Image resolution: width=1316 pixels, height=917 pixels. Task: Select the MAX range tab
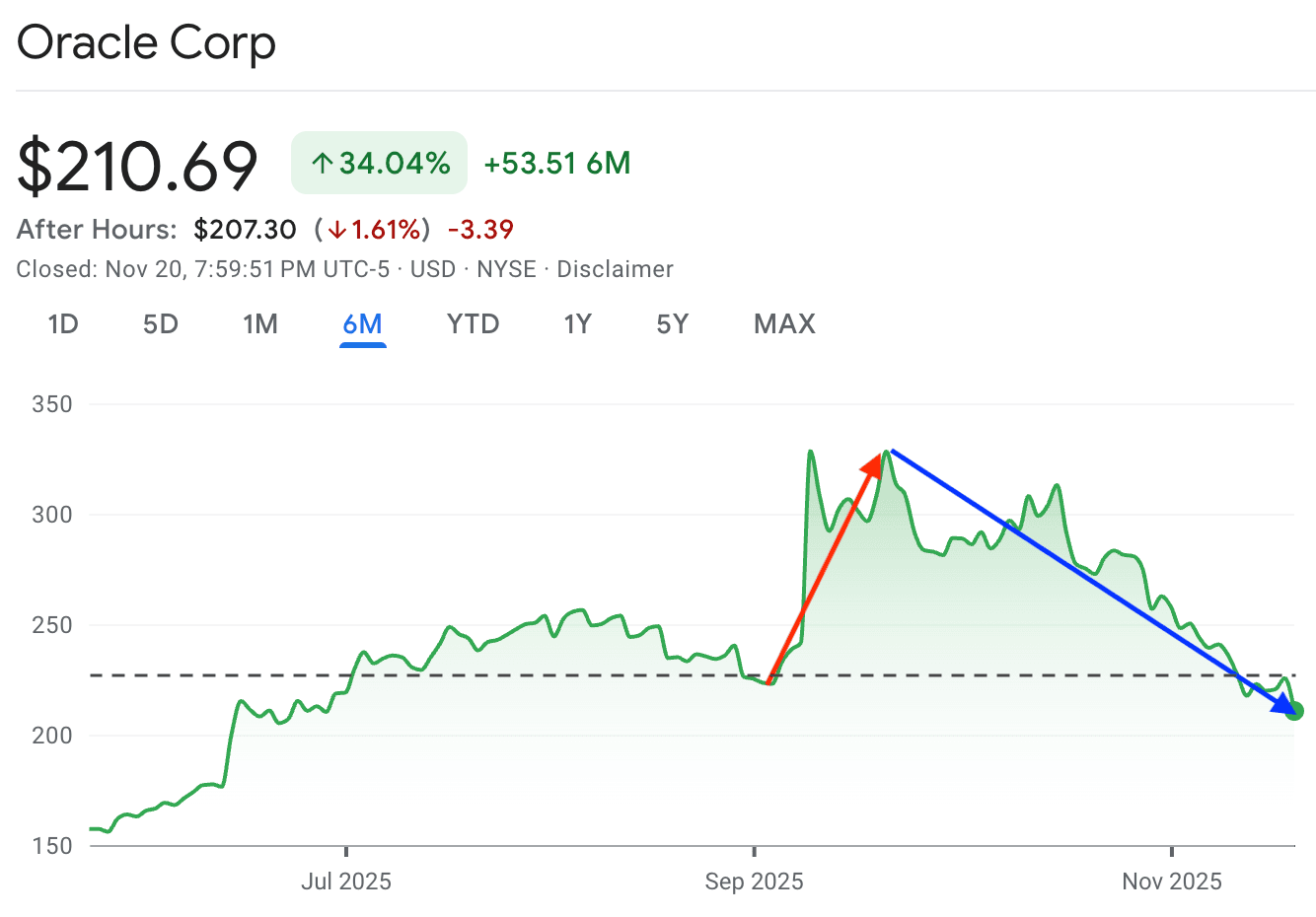coord(784,324)
